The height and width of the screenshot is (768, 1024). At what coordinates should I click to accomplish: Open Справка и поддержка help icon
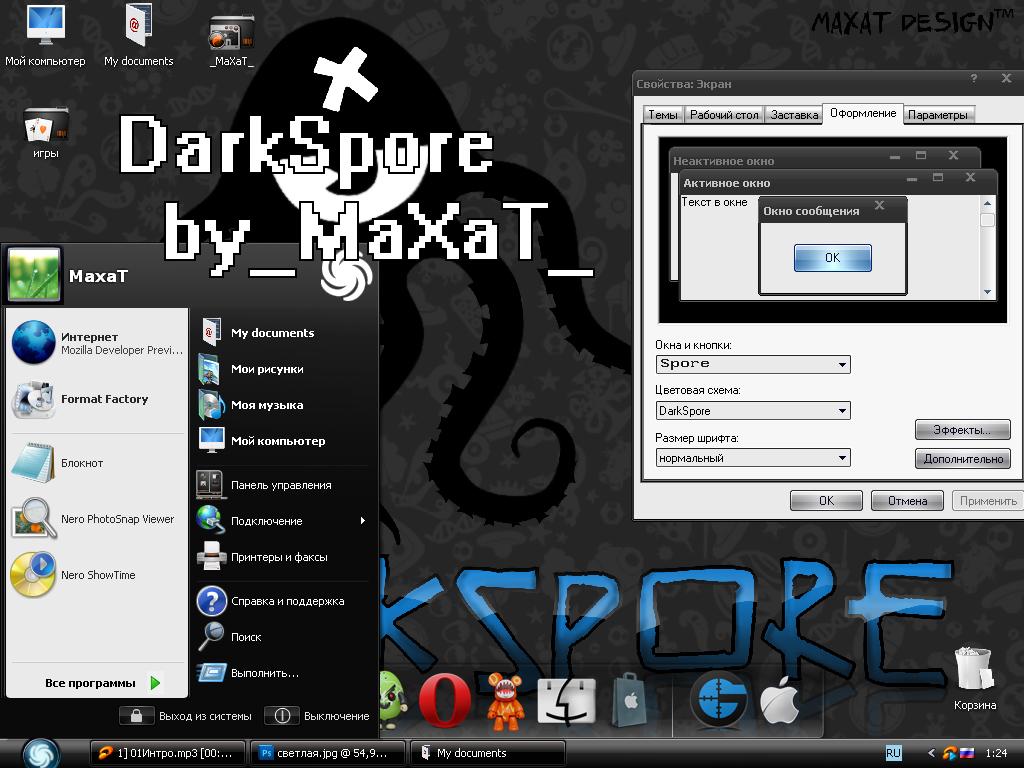point(212,601)
